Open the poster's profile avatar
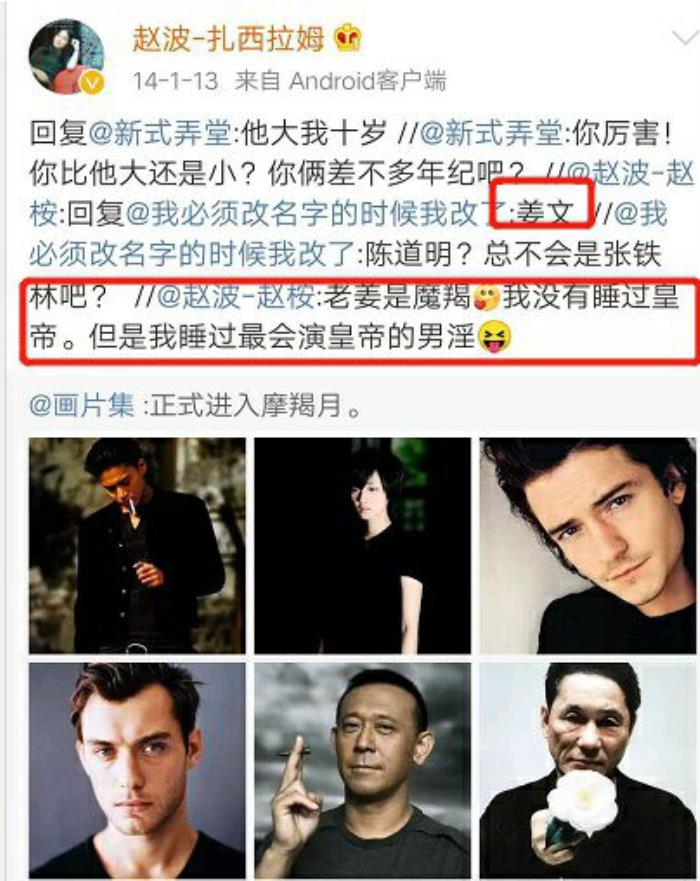The width and height of the screenshot is (700, 881). (x=67, y=56)
